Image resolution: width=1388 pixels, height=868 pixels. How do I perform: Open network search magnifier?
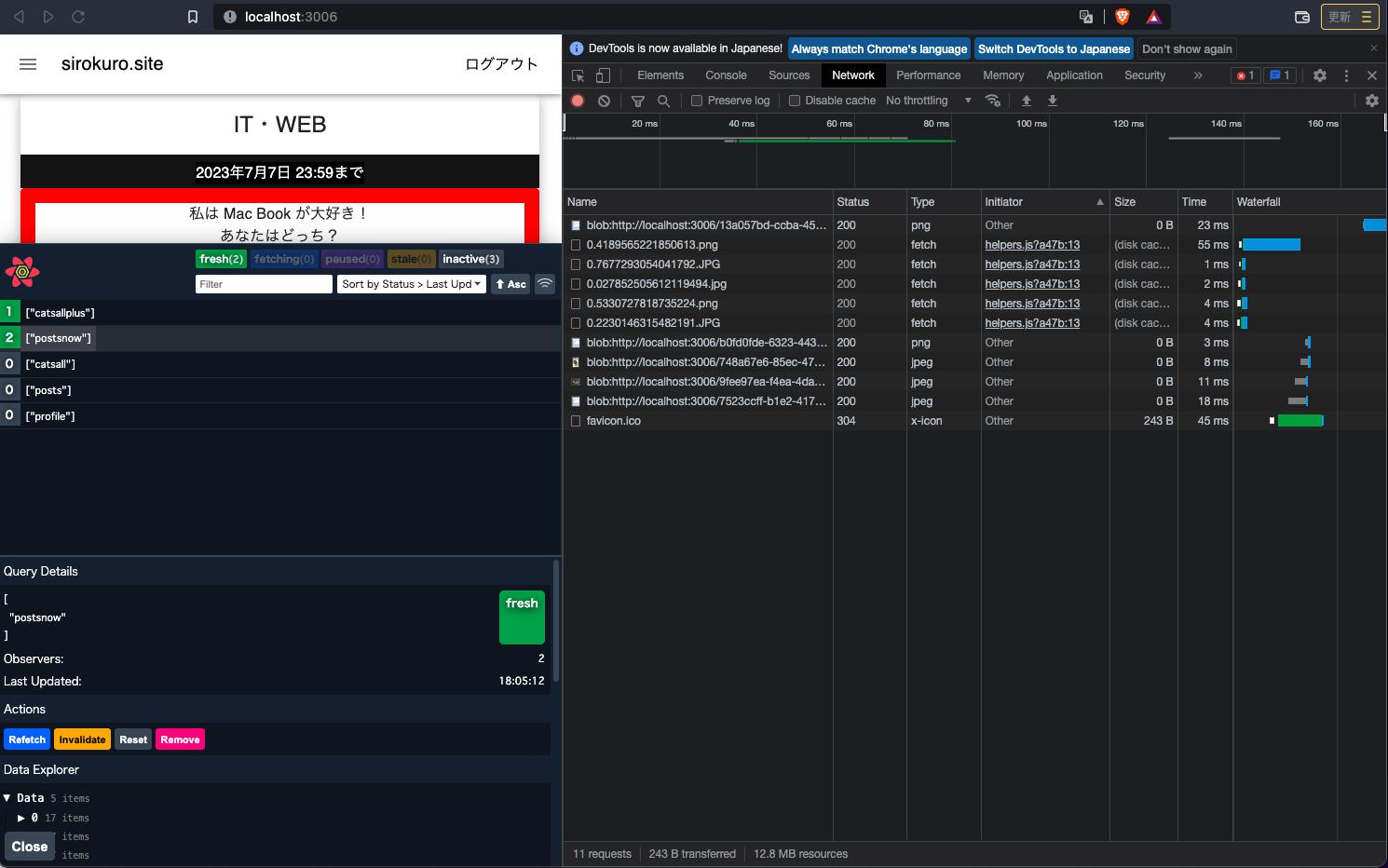tap(663, 101)
